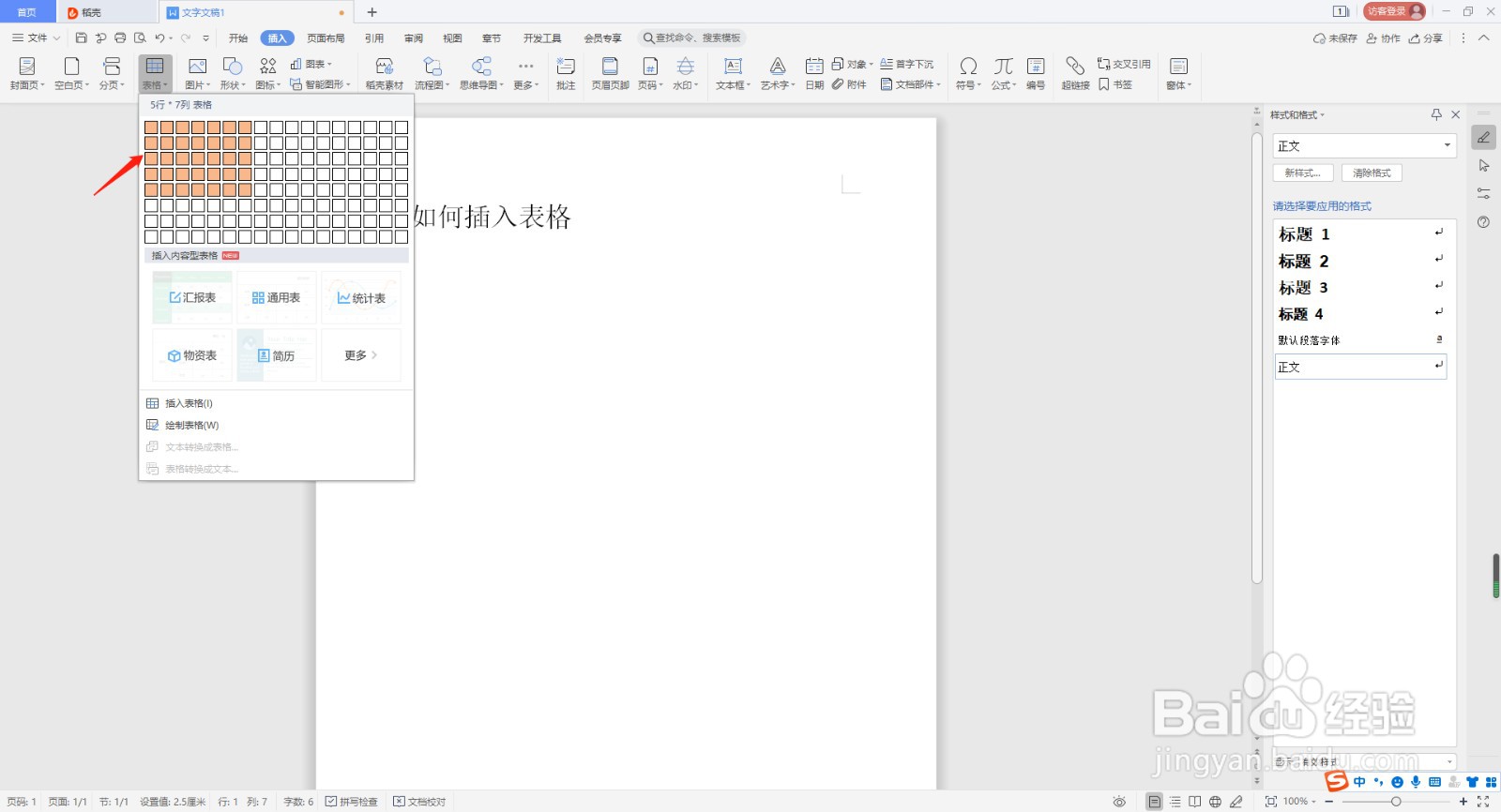This screenshot has height=812, width=1501.
Task: Insert a symbol (符号) omega icon
Action: point(968,67)
